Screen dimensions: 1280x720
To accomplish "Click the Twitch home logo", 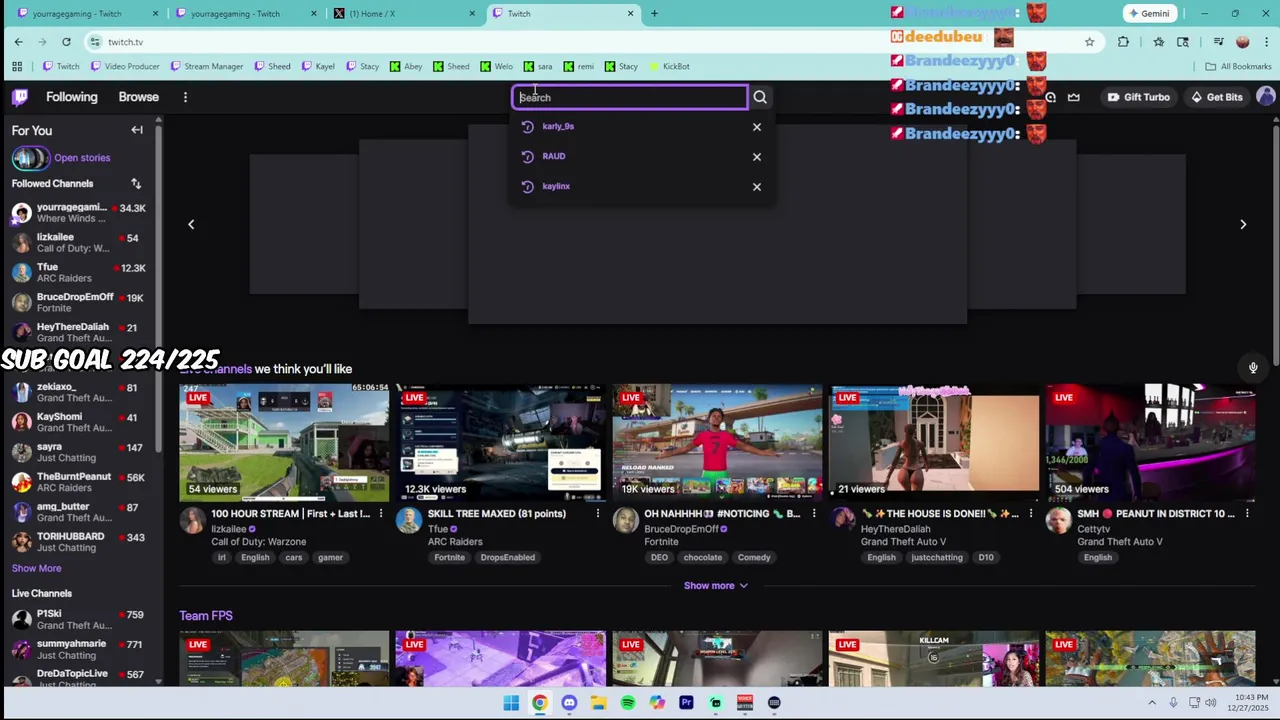I will click(20, 97).
